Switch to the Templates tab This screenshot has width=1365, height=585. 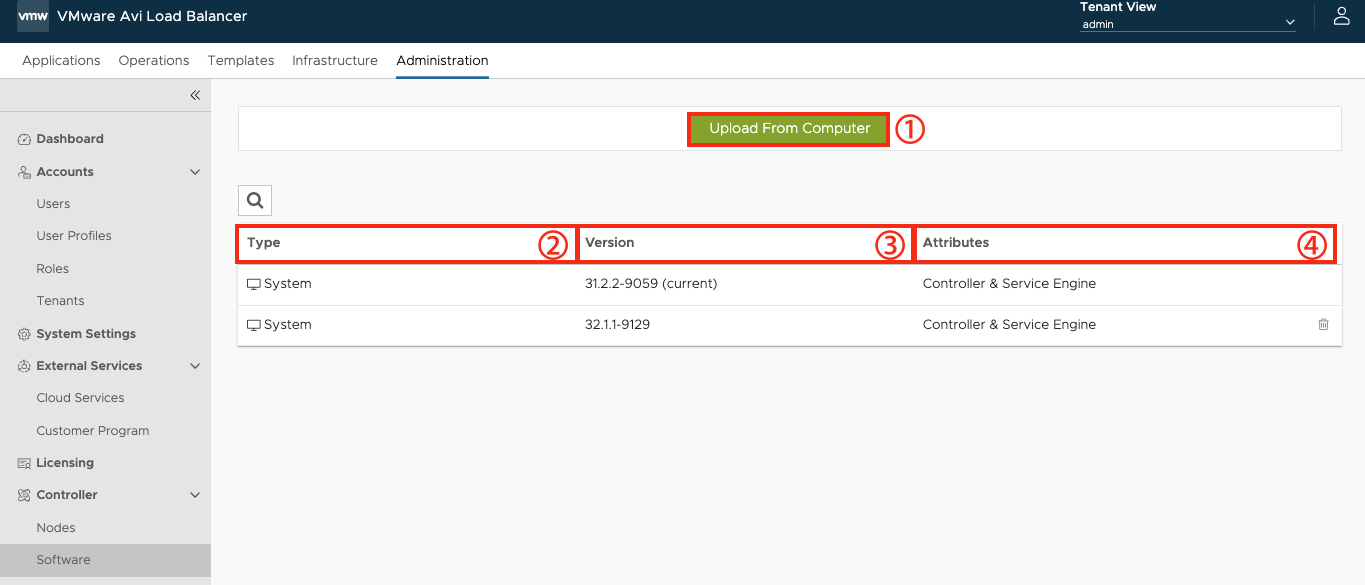pos(241,60)
